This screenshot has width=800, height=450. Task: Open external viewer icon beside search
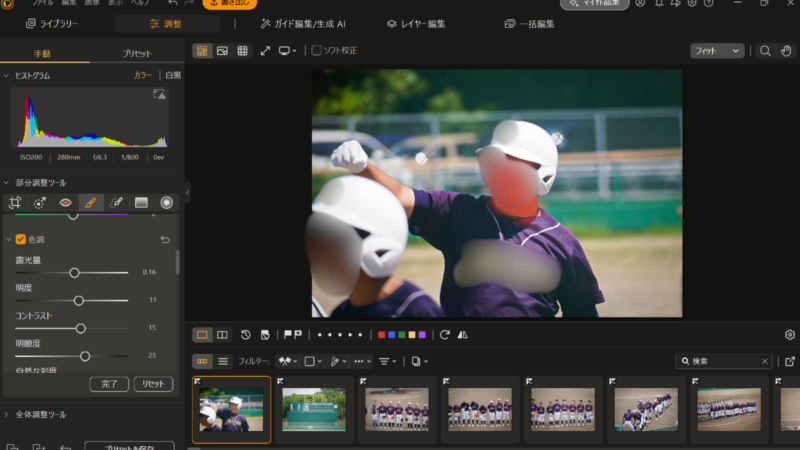pos(790,361)
